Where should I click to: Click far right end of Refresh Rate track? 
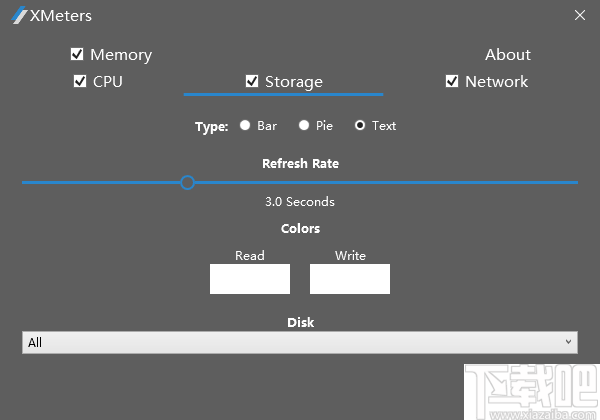(x=574, y=183)
